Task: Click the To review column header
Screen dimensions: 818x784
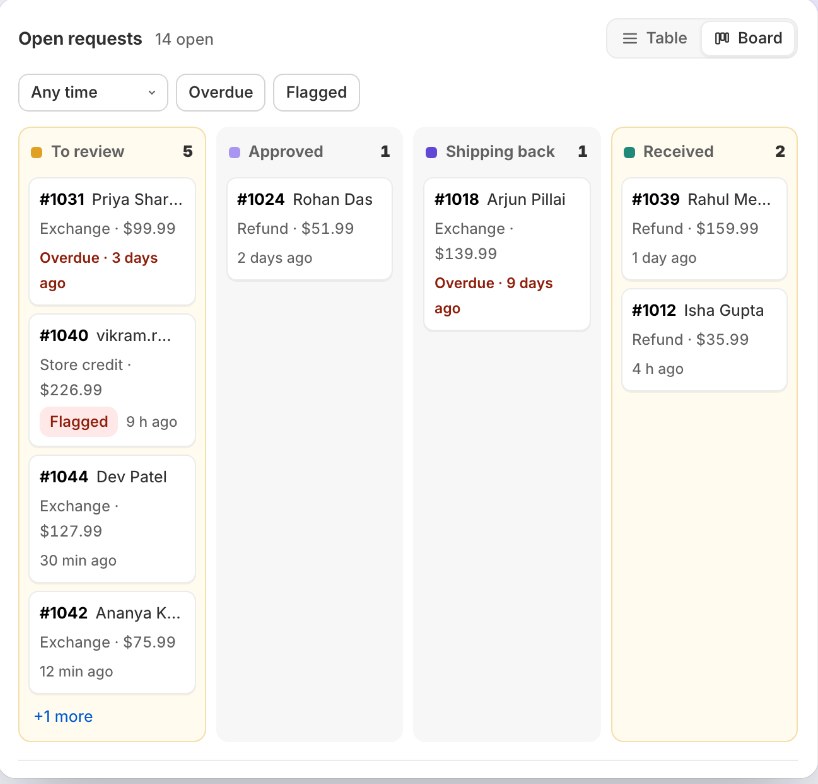Action: (x=112, y=152)
